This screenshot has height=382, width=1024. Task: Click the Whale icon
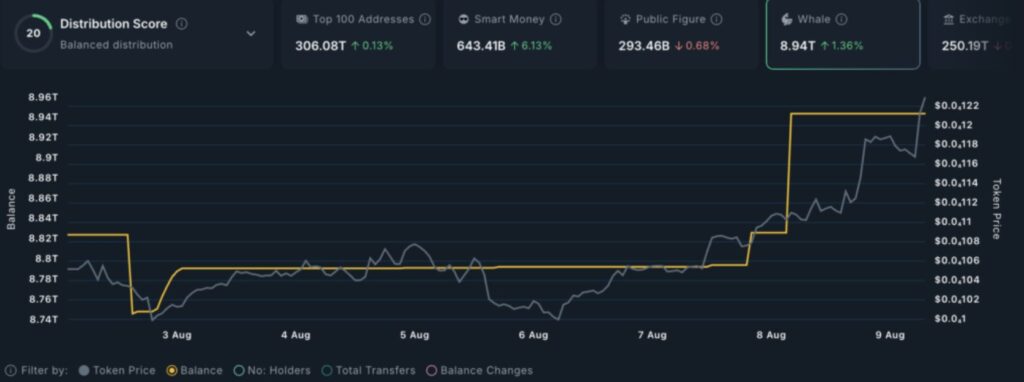[787, 20]
